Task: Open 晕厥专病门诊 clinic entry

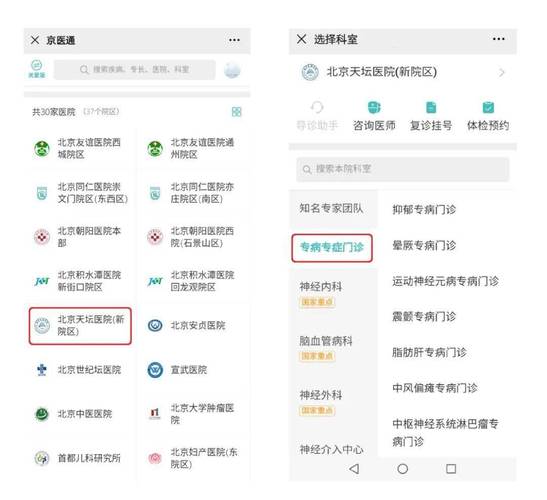Action: (x=424, y=245)
